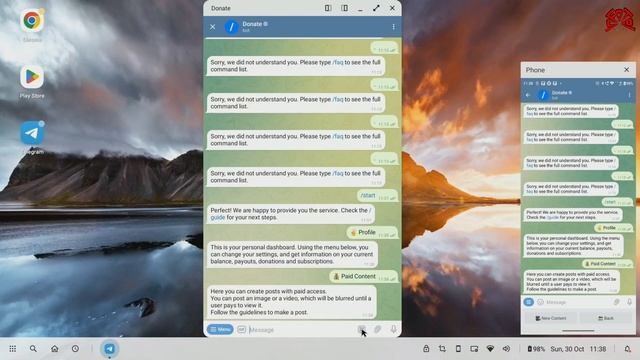Go back using arrow in Phone window
The image size is (640, 360).
[x=528, y=95]
